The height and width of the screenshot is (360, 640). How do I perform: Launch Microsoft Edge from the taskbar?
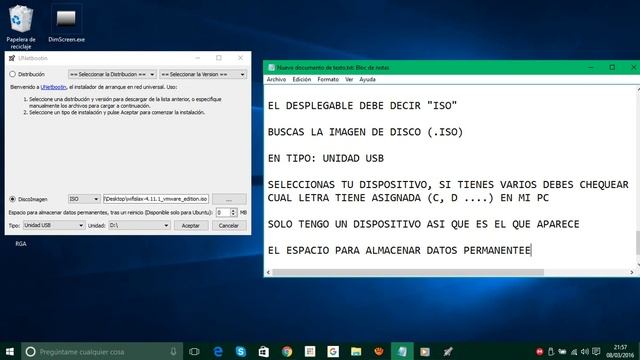tap(218, 351)
